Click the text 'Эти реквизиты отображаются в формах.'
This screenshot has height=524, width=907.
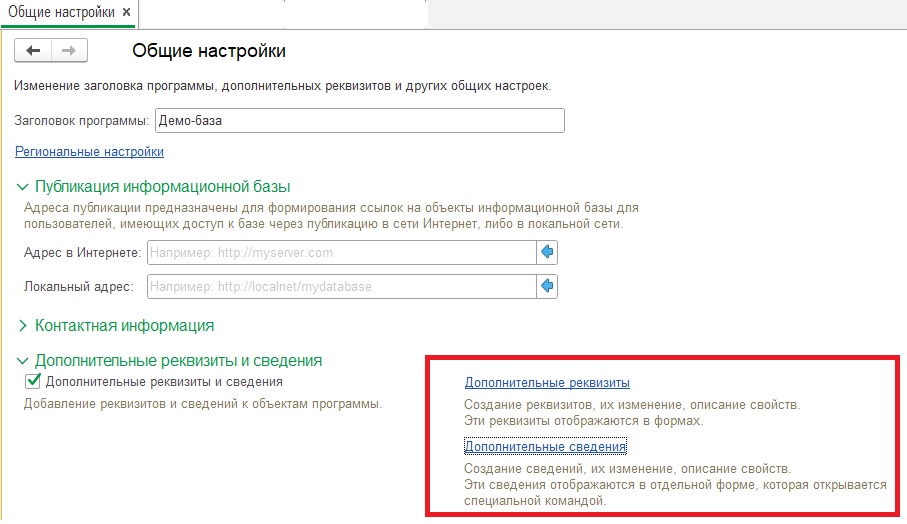(x=584, y=420)
